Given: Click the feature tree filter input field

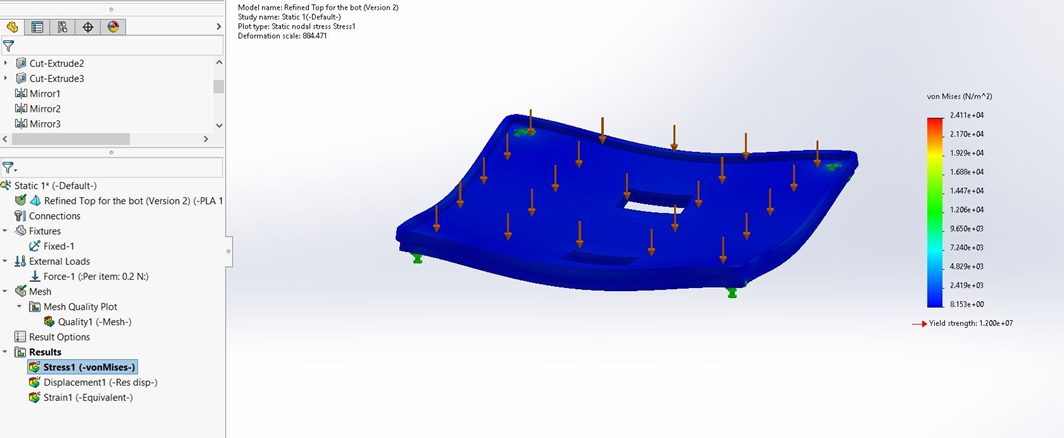Looking at the screenshot, I should pos(119,45).
